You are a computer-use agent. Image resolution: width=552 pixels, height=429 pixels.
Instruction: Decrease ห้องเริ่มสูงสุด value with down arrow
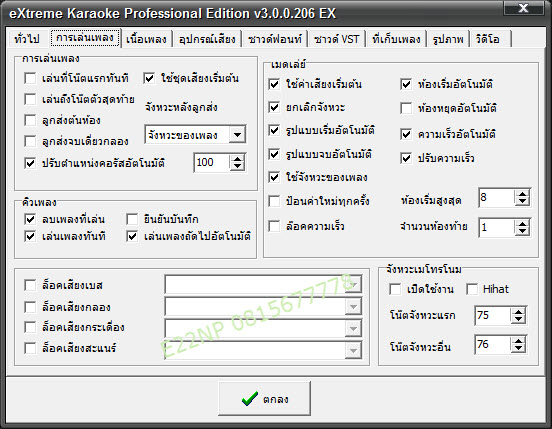coord(522,202)
